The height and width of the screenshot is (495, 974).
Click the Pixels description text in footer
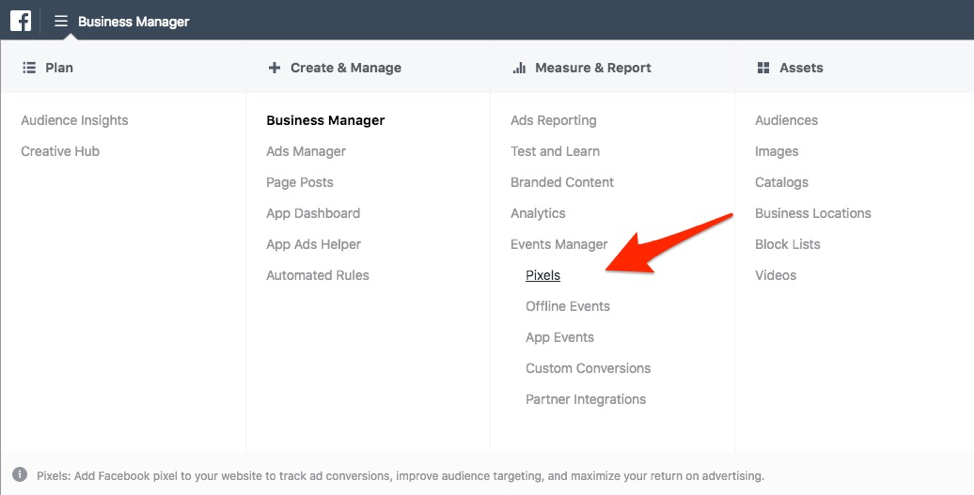click(x=401, y=476)
